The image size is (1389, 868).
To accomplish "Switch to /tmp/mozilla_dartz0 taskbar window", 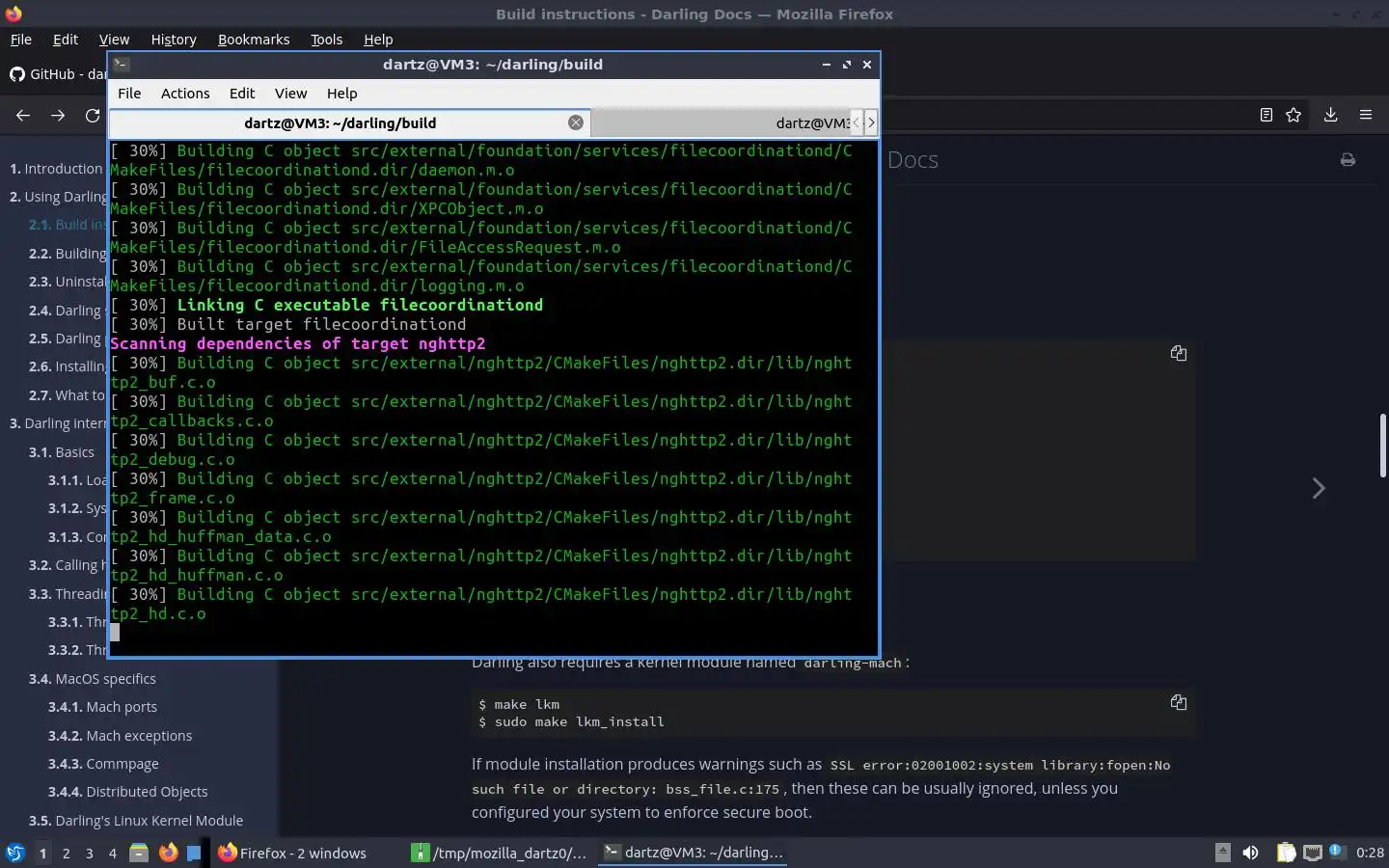I will pyautogui.click(x=499, y=853).
